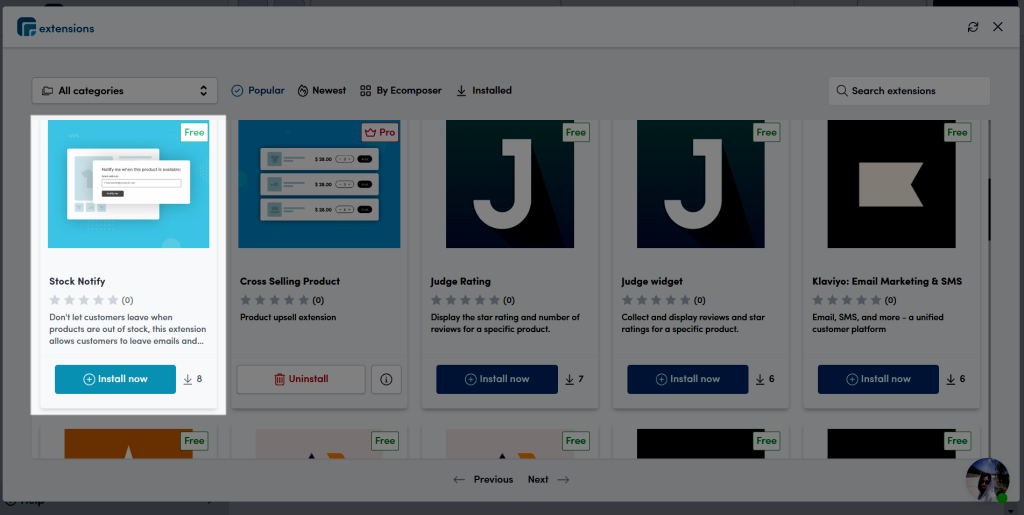
Task: Open the Judge widget thumbnail image
Action: pyautogui.click(x=701, y=184)
